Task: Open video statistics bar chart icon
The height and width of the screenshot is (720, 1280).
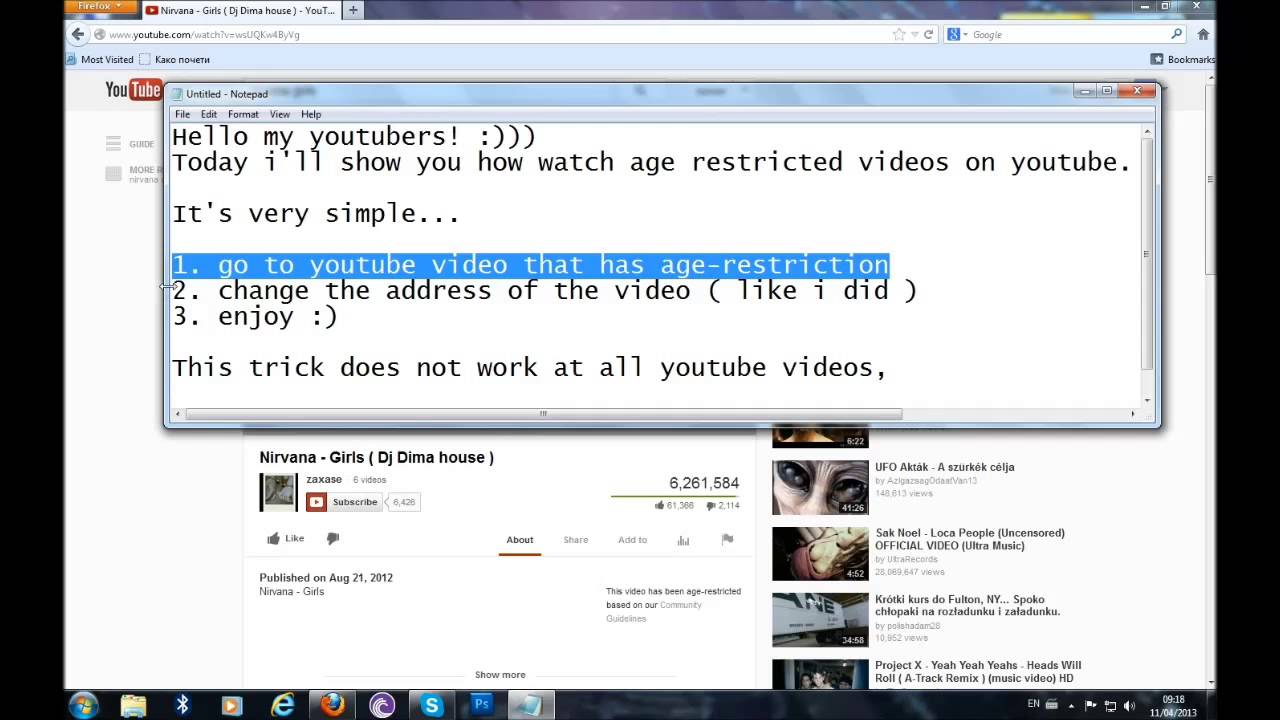Action: pos(683,540)
